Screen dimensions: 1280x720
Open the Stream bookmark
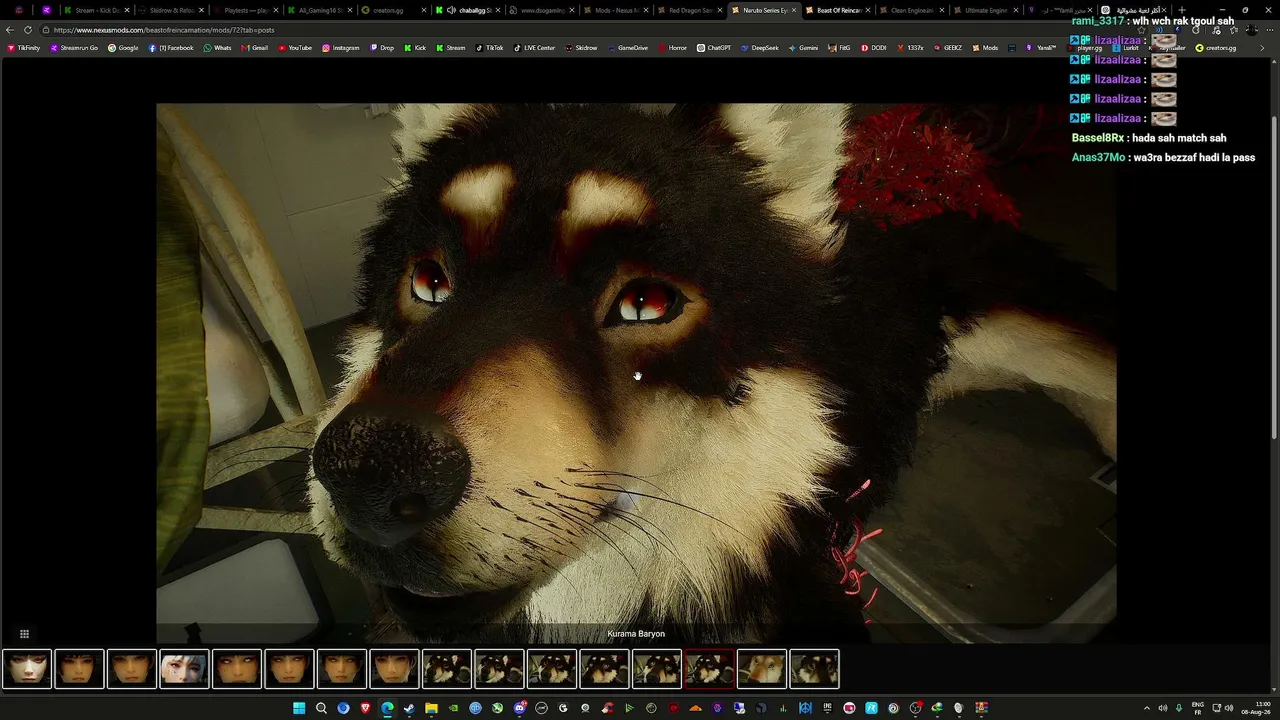450,48
